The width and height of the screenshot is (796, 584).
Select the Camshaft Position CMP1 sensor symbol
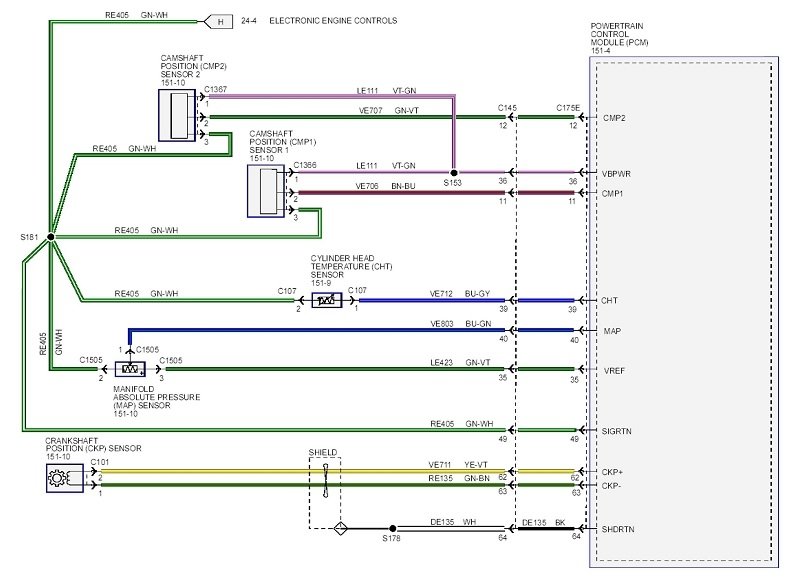point(266,191)
